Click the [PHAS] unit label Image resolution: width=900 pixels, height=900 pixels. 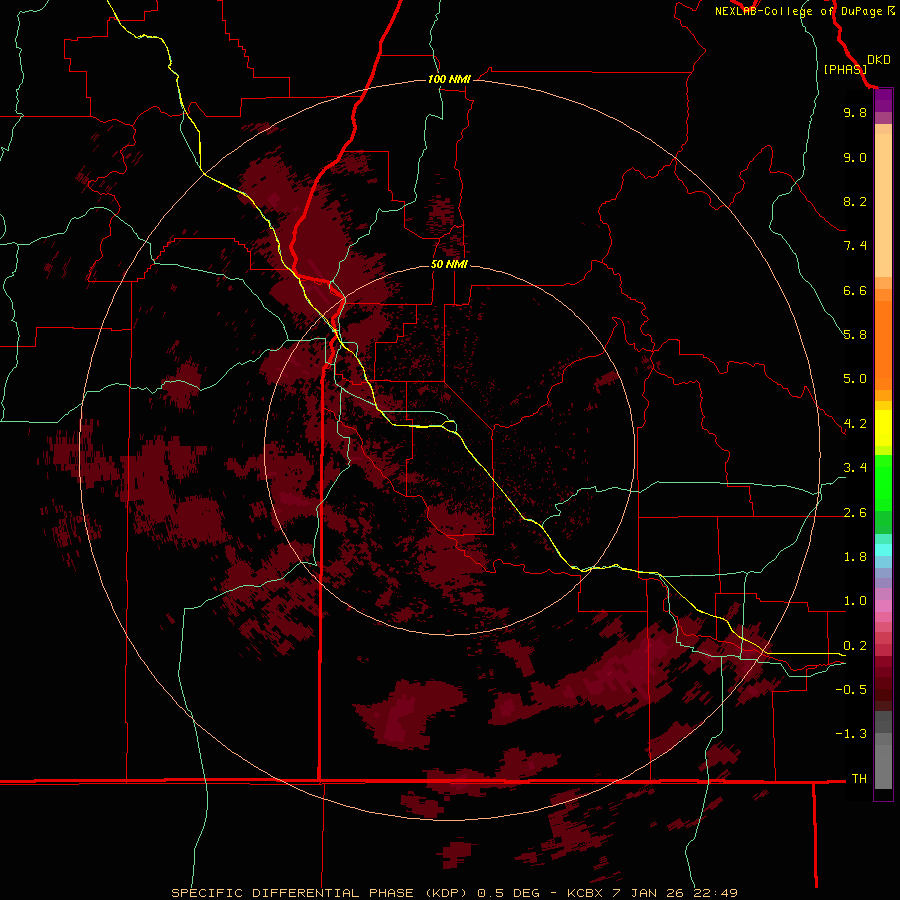click(845, 69)
